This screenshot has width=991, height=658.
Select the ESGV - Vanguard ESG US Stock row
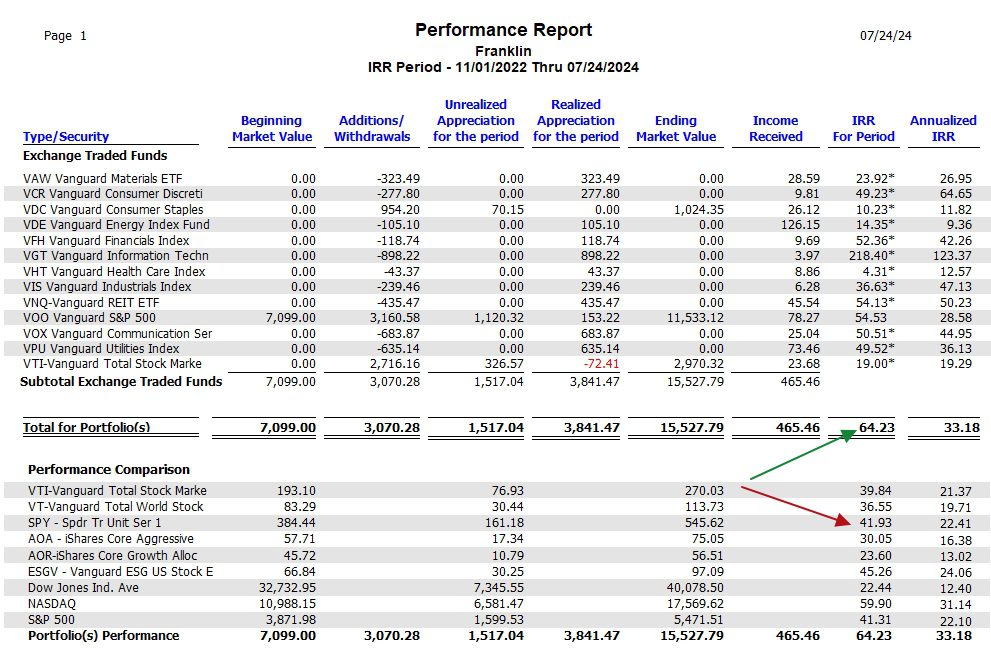(497, 571)
